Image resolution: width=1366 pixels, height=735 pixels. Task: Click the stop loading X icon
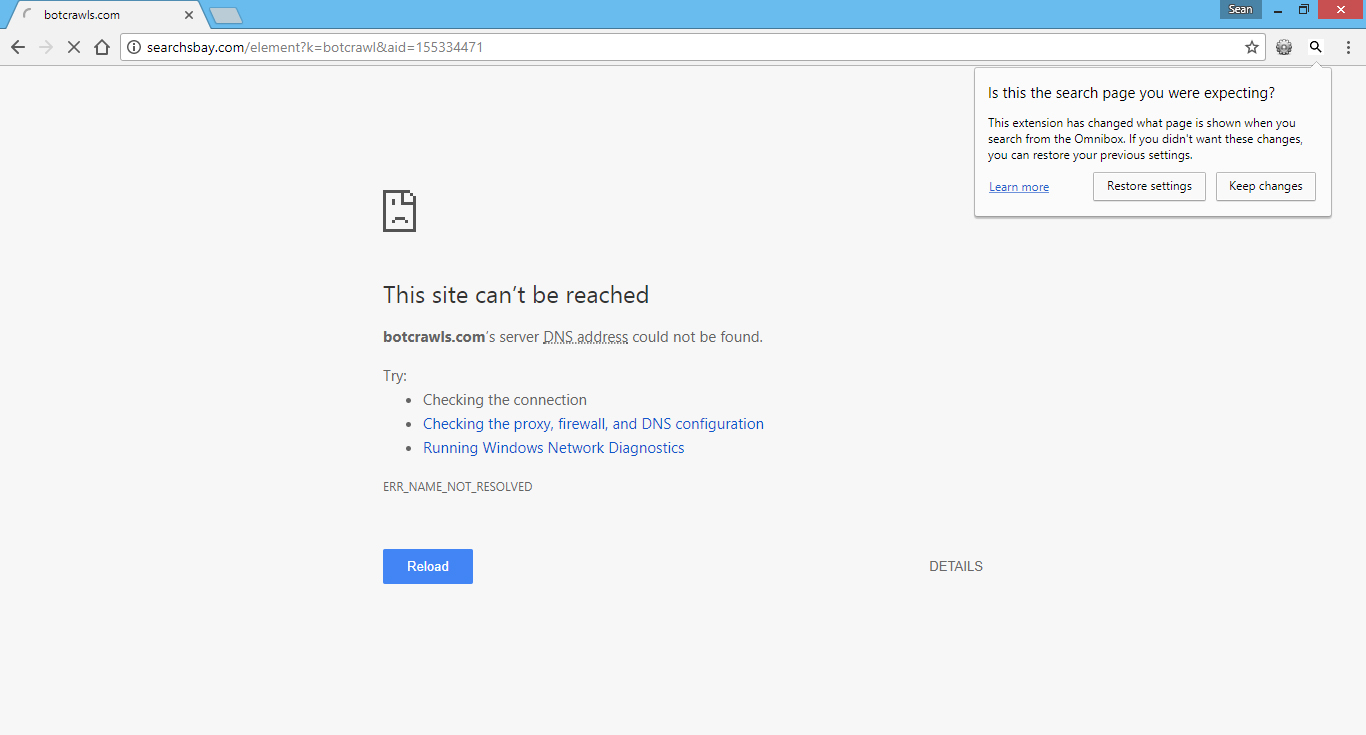click(73, 46)
